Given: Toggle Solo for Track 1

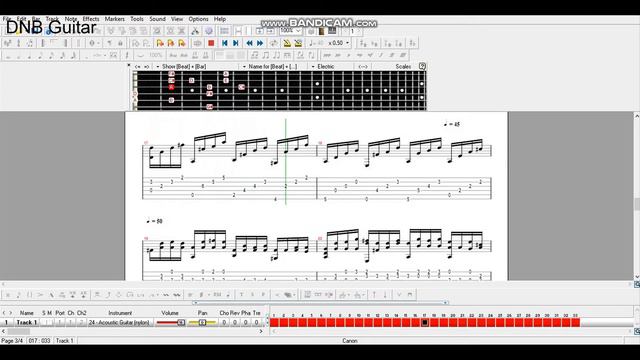Looking at the screenshot, I should [x=44, y=322].
